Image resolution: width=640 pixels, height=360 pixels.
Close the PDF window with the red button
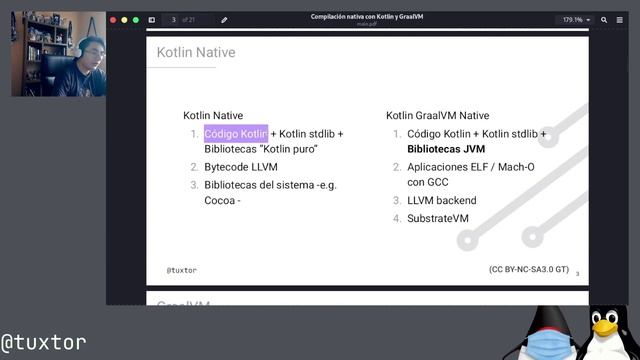coord(113,20)
